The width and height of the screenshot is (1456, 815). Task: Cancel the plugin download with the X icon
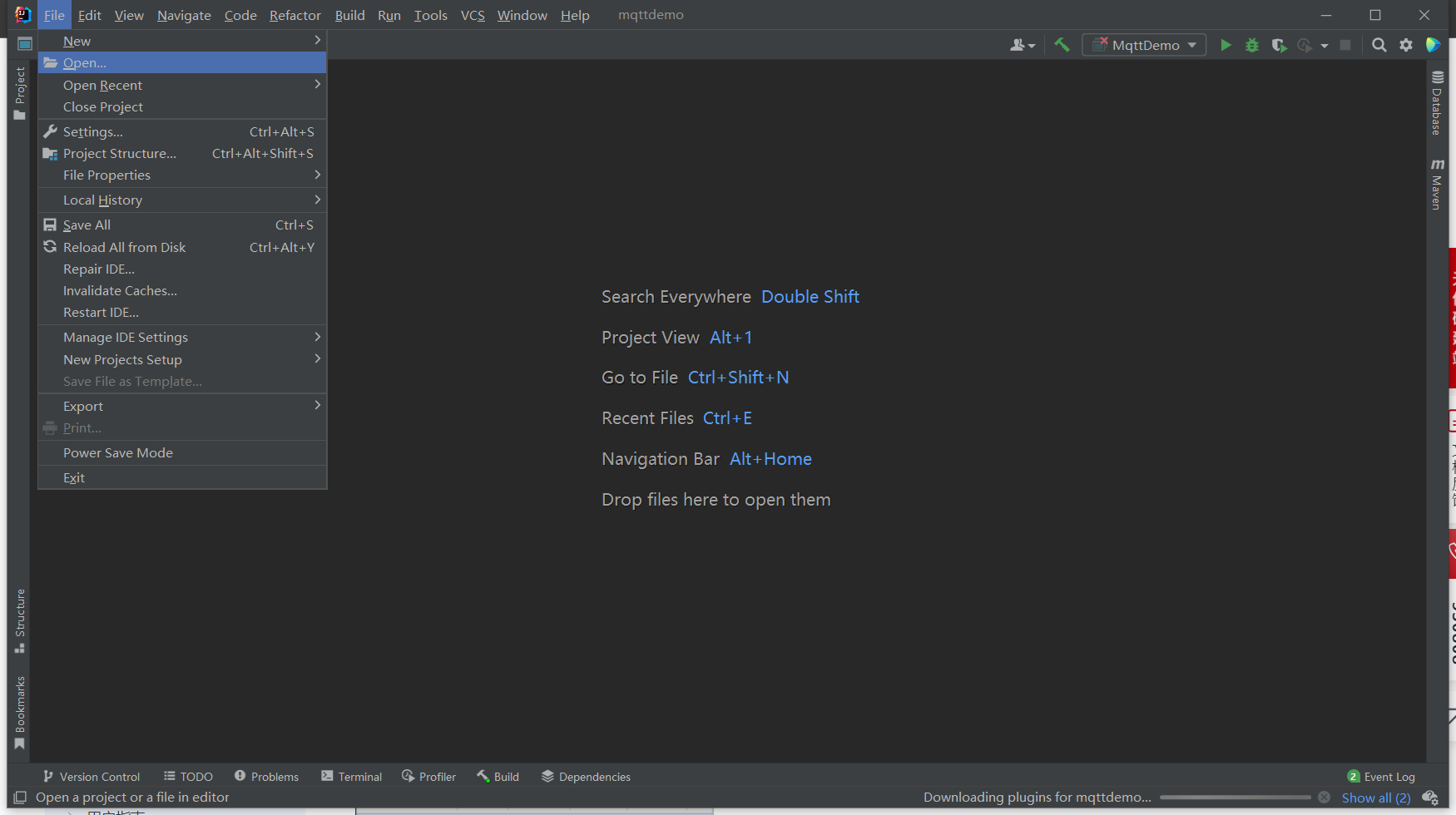point(1325,798)
